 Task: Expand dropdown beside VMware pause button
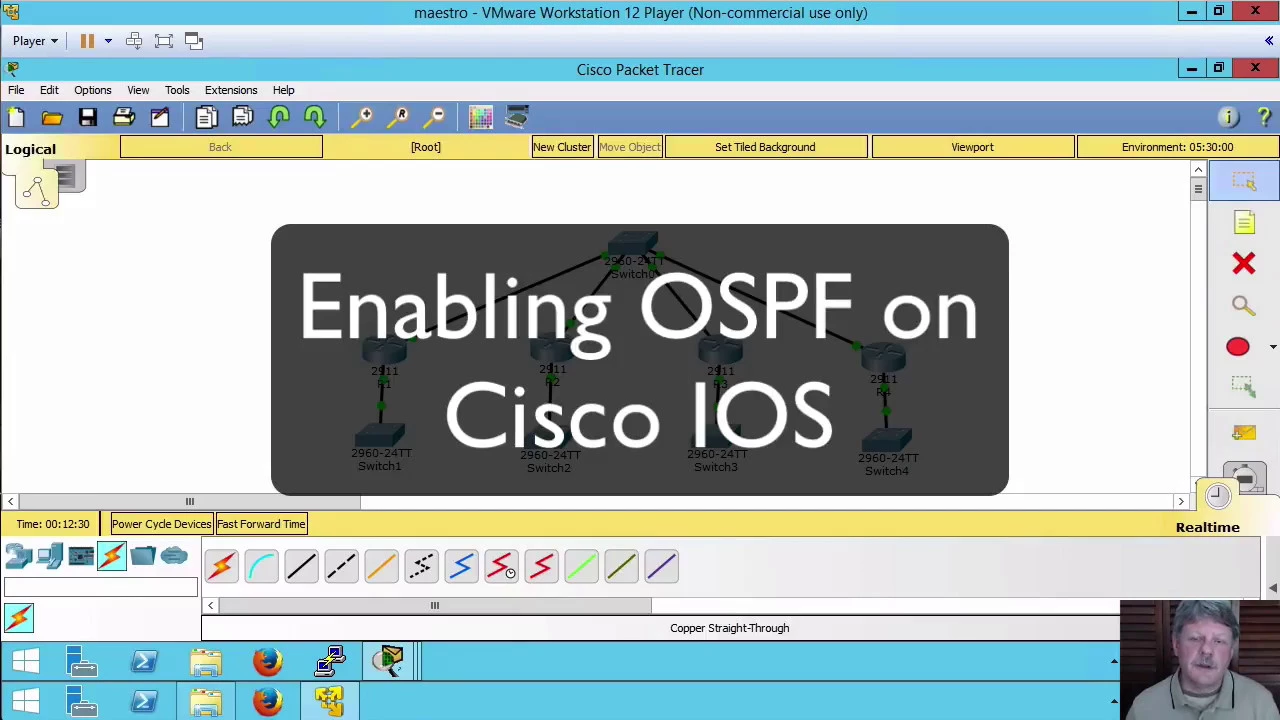[108, 41]
